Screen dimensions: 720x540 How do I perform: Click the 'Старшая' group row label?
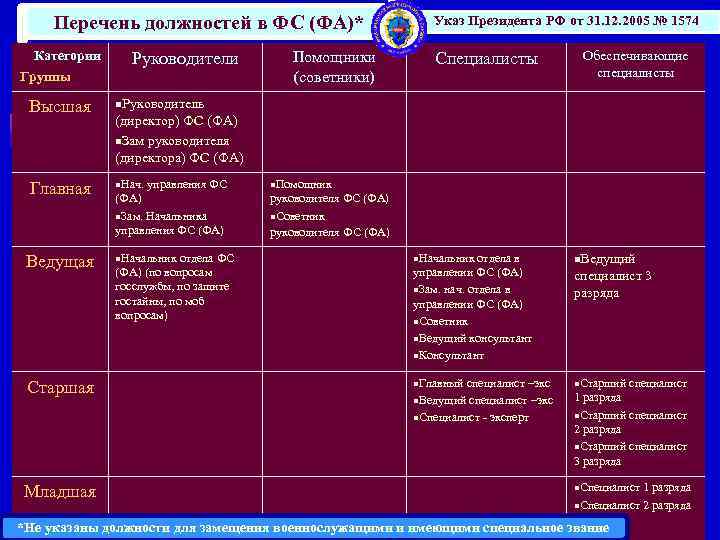(60, 388)
